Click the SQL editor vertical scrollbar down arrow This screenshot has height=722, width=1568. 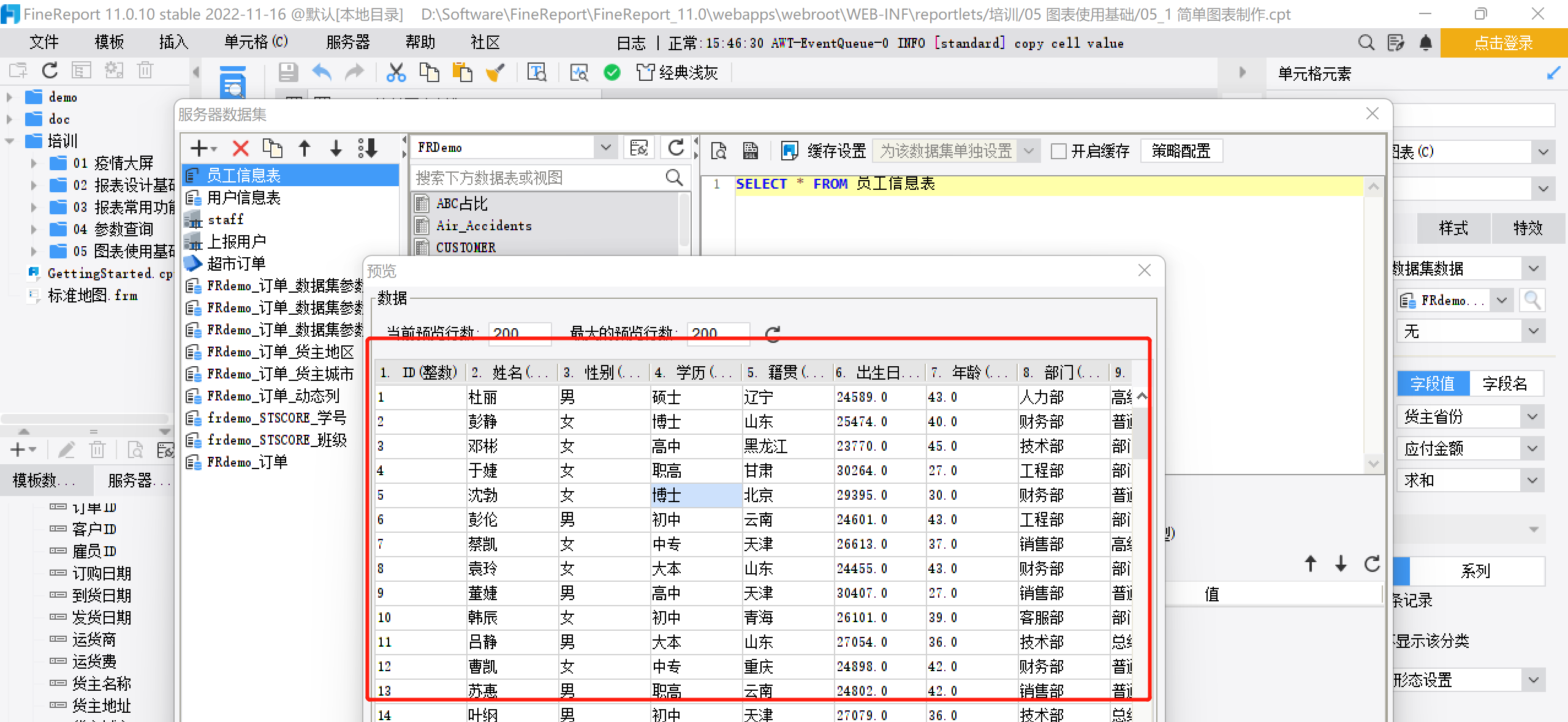point(1374,464)
